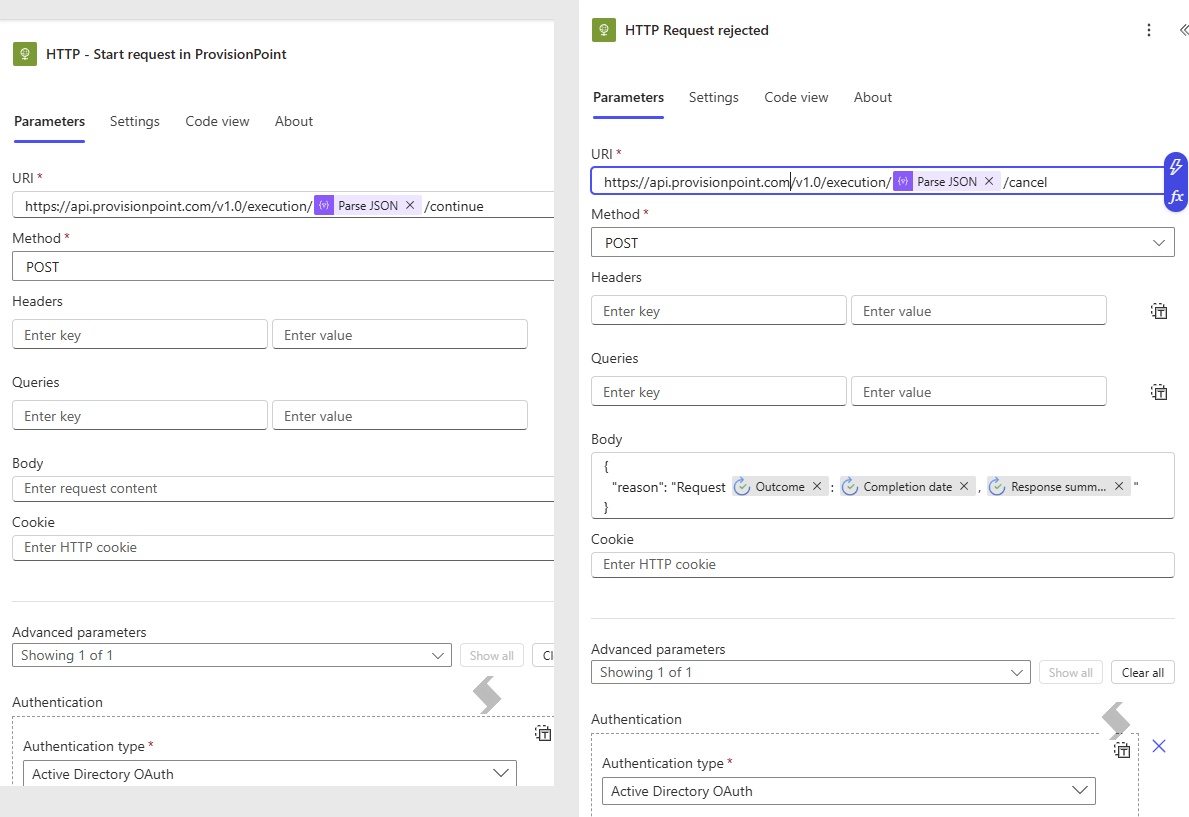Open Method POST field in Start request panel

coord(283,267)
